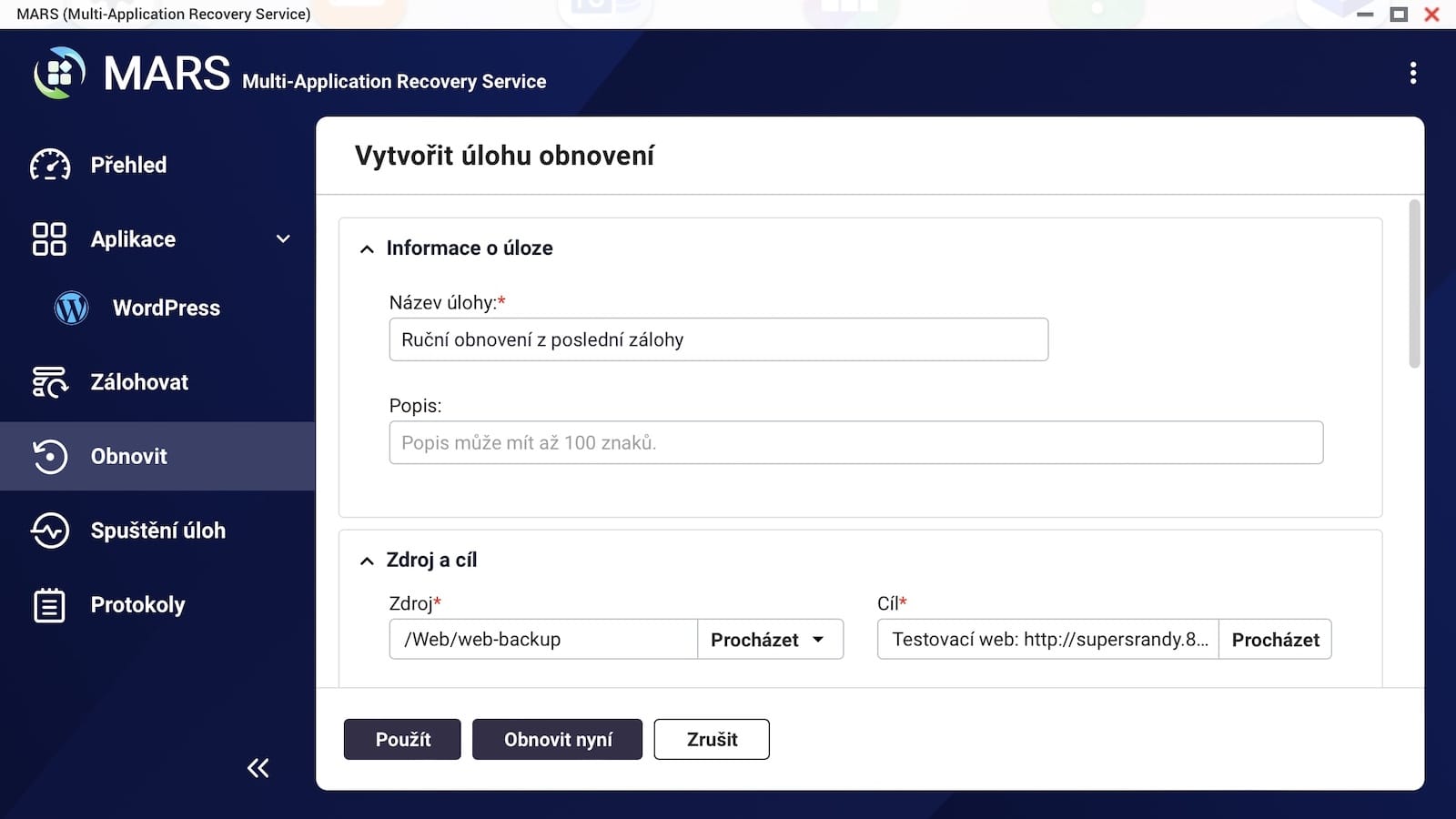Collapse the sidebar with double-chevron icon
This screenshot has width=1456, height=819.
pos(258,768)
